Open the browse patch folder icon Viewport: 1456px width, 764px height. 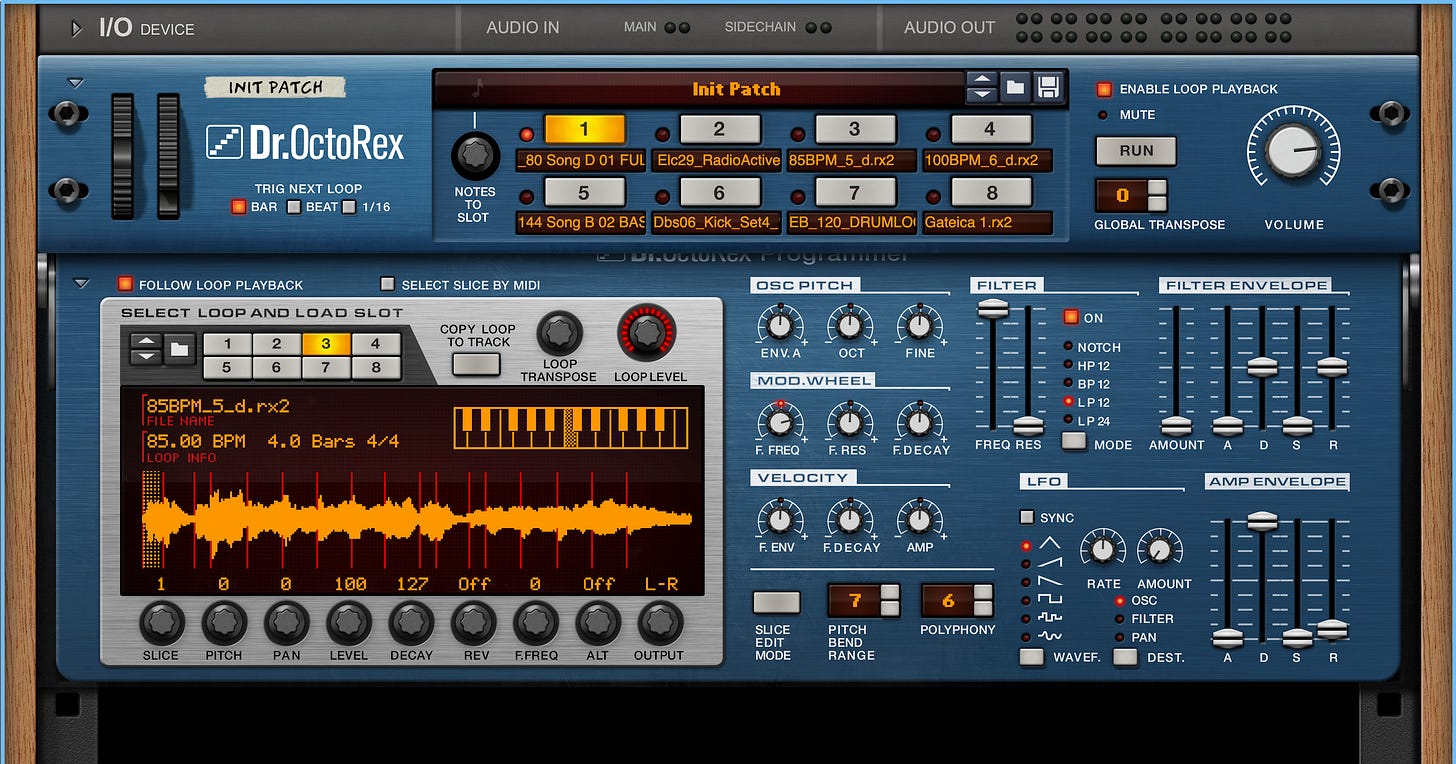tap(1016, 88)
